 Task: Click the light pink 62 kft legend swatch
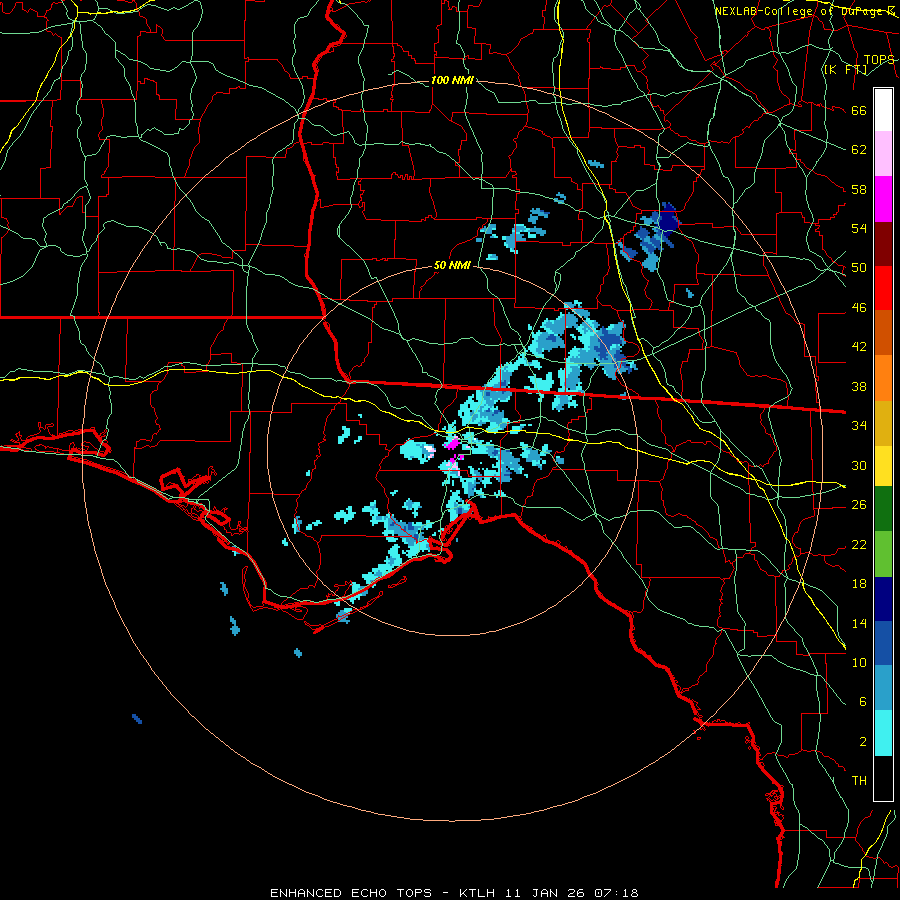click(883, 154)
